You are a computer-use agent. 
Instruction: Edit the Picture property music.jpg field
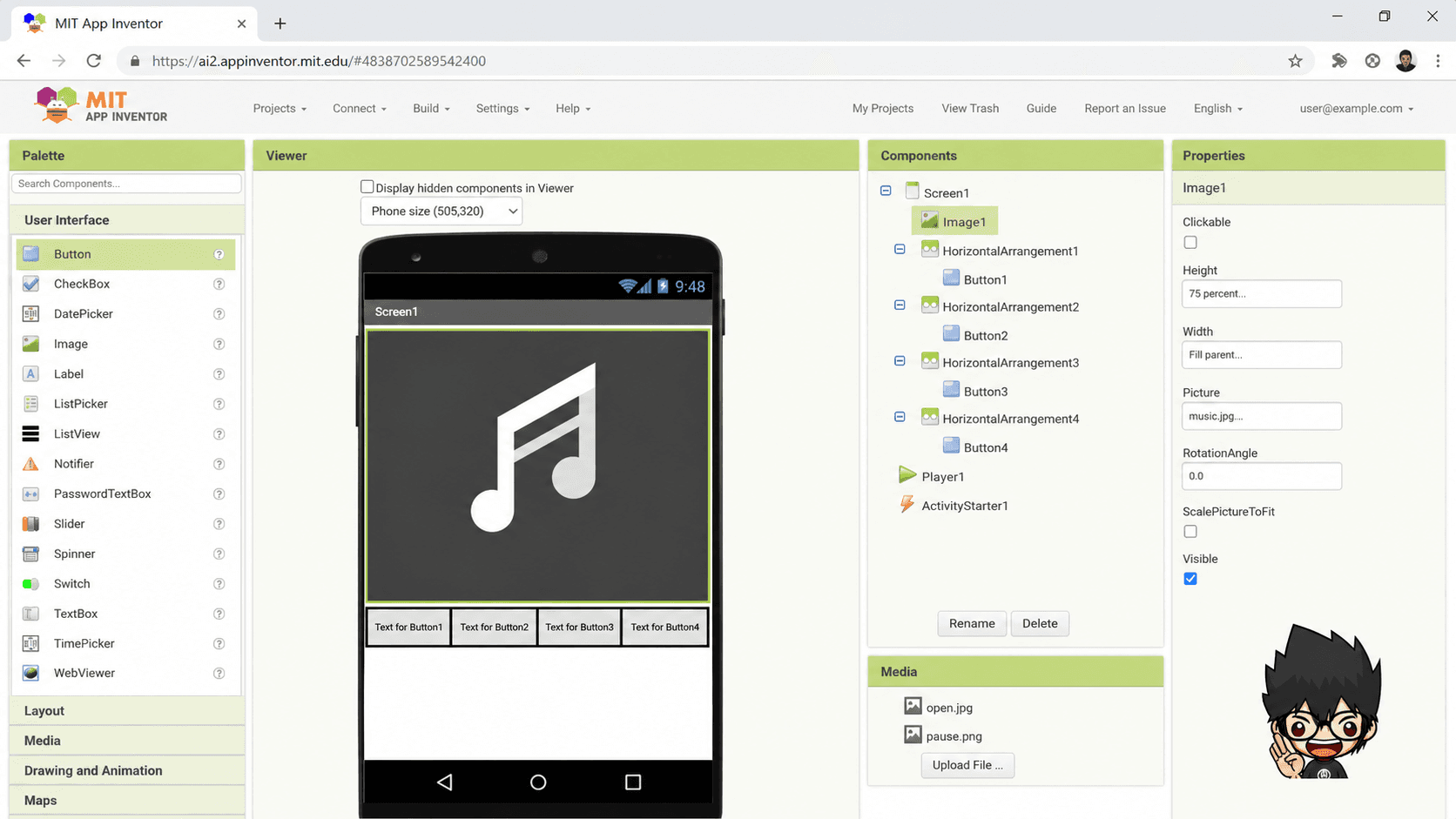coord(1262,416)
